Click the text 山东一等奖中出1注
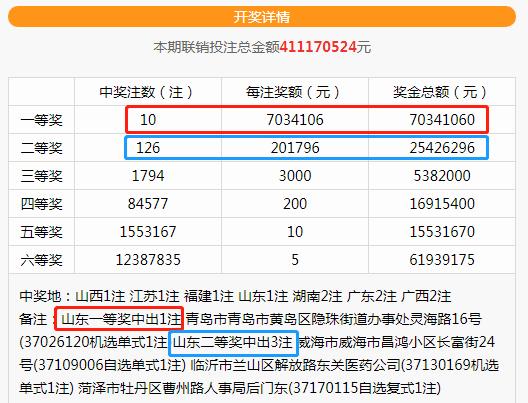 pos(122,319)
